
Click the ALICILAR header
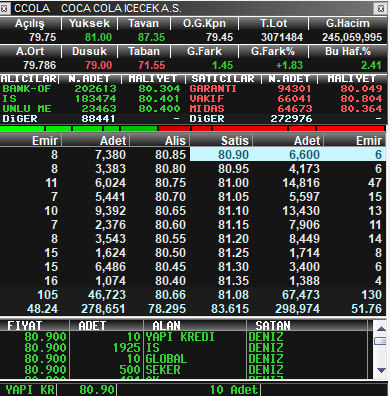29,79
